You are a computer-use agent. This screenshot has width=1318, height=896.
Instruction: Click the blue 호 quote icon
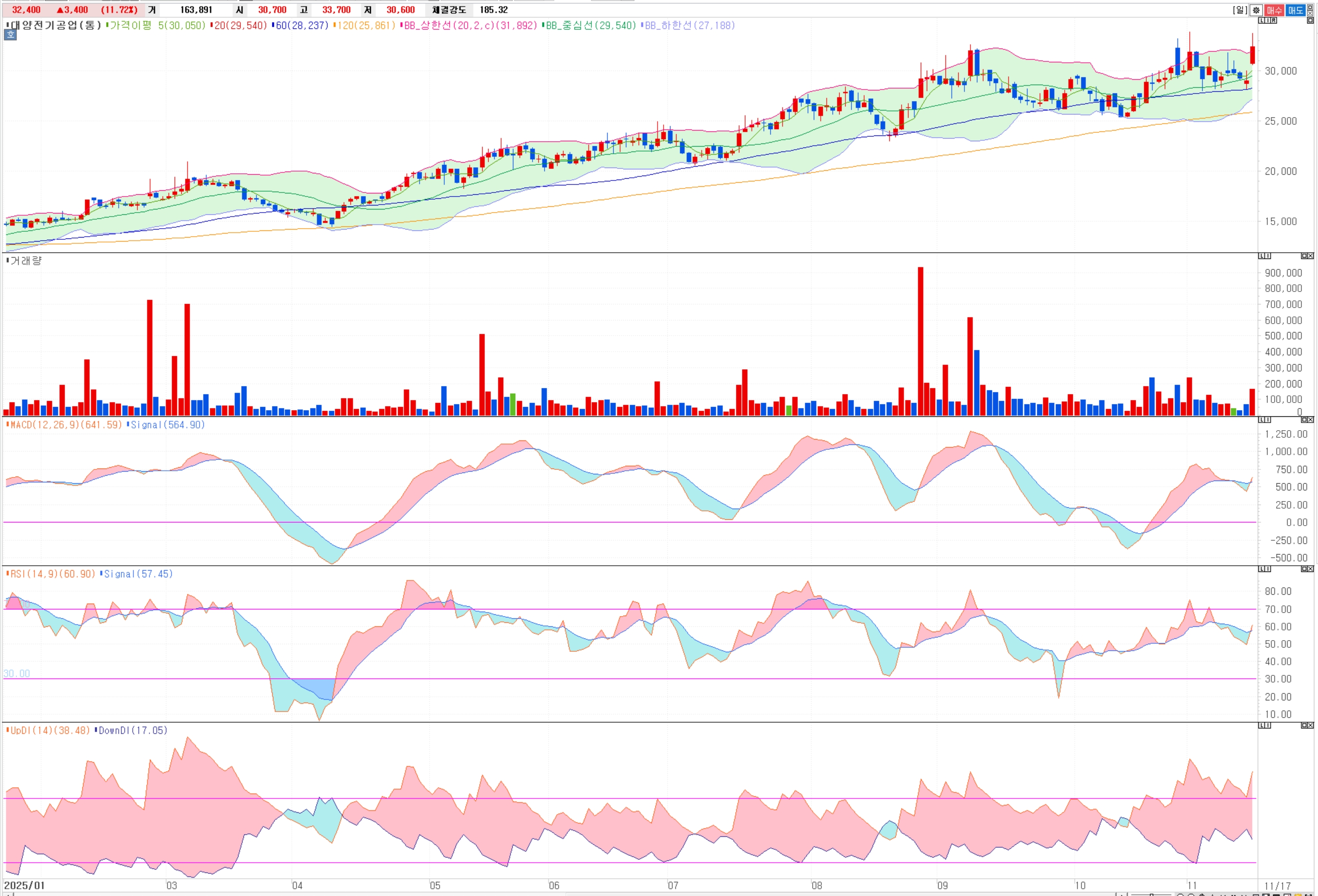point(10,35)
